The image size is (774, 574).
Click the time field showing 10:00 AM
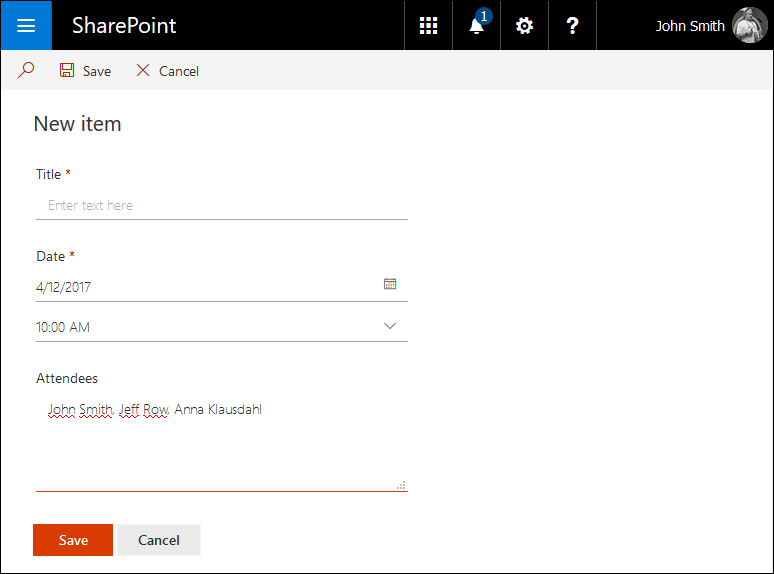(222, 327)
